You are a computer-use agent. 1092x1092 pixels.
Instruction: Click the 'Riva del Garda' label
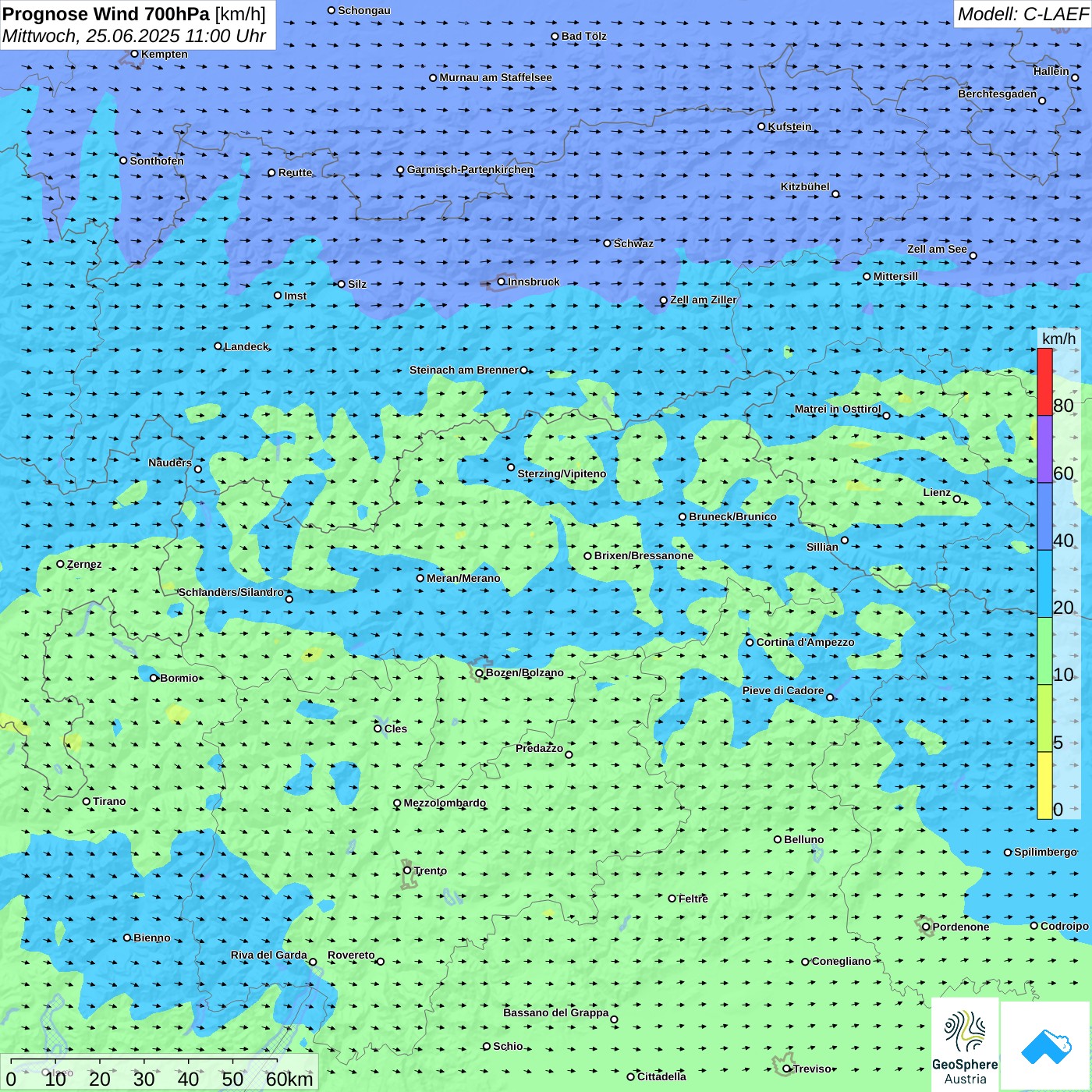269,955
